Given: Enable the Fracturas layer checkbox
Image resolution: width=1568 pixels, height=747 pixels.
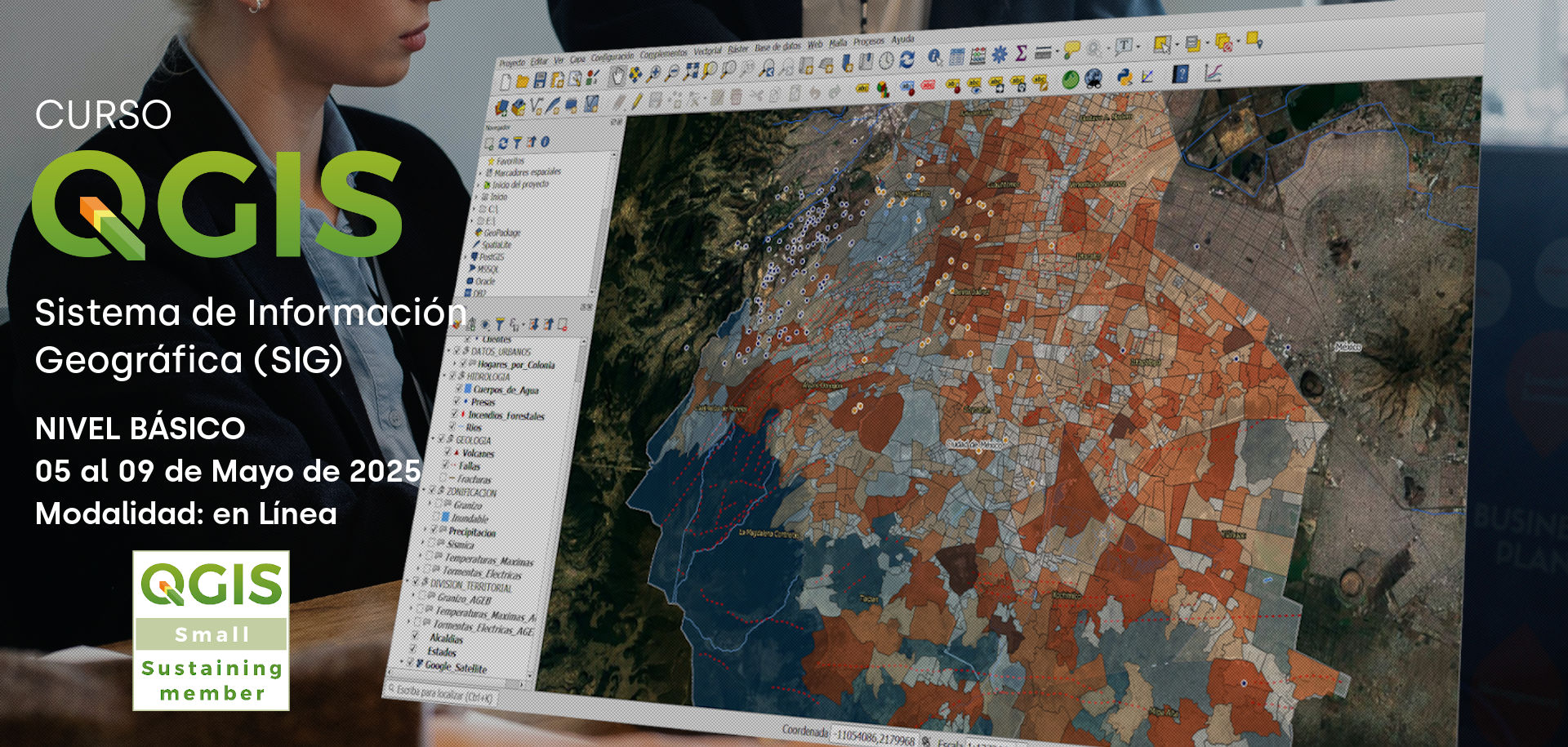Looking at the screenshot, I should pos(443,478).
